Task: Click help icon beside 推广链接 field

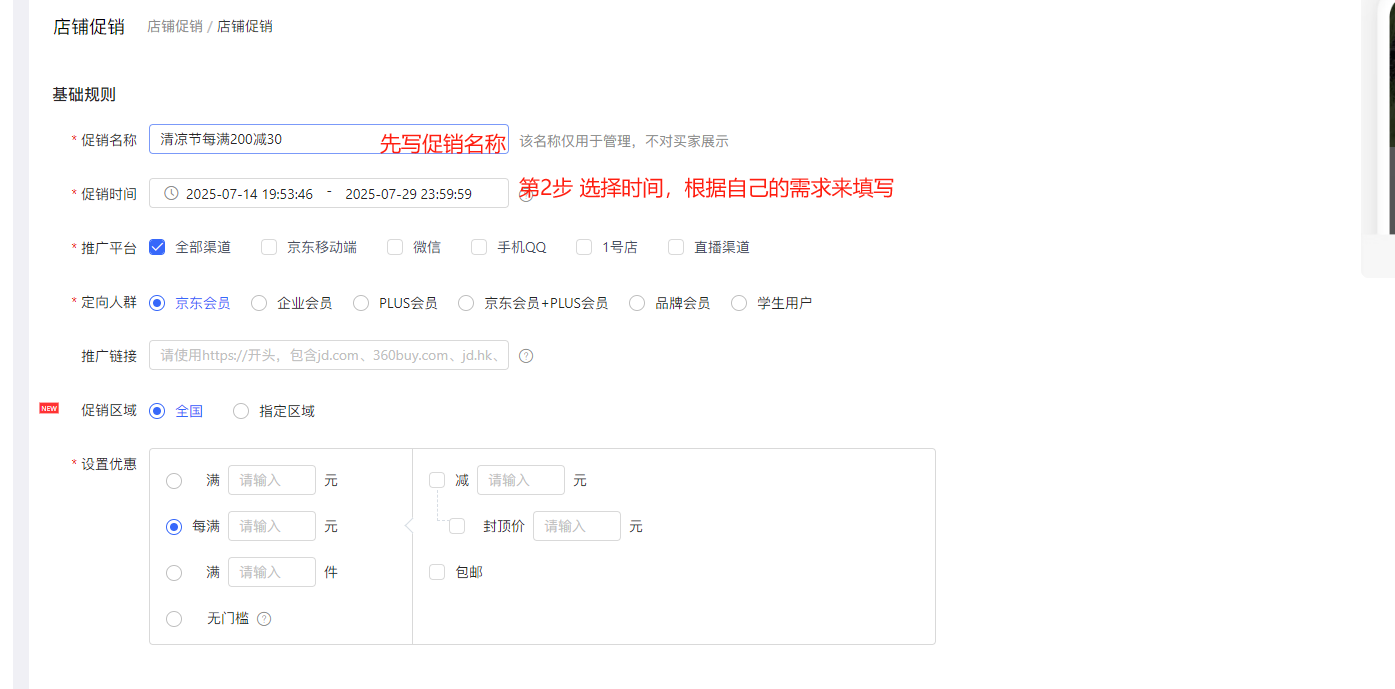Action: (526, 356)
